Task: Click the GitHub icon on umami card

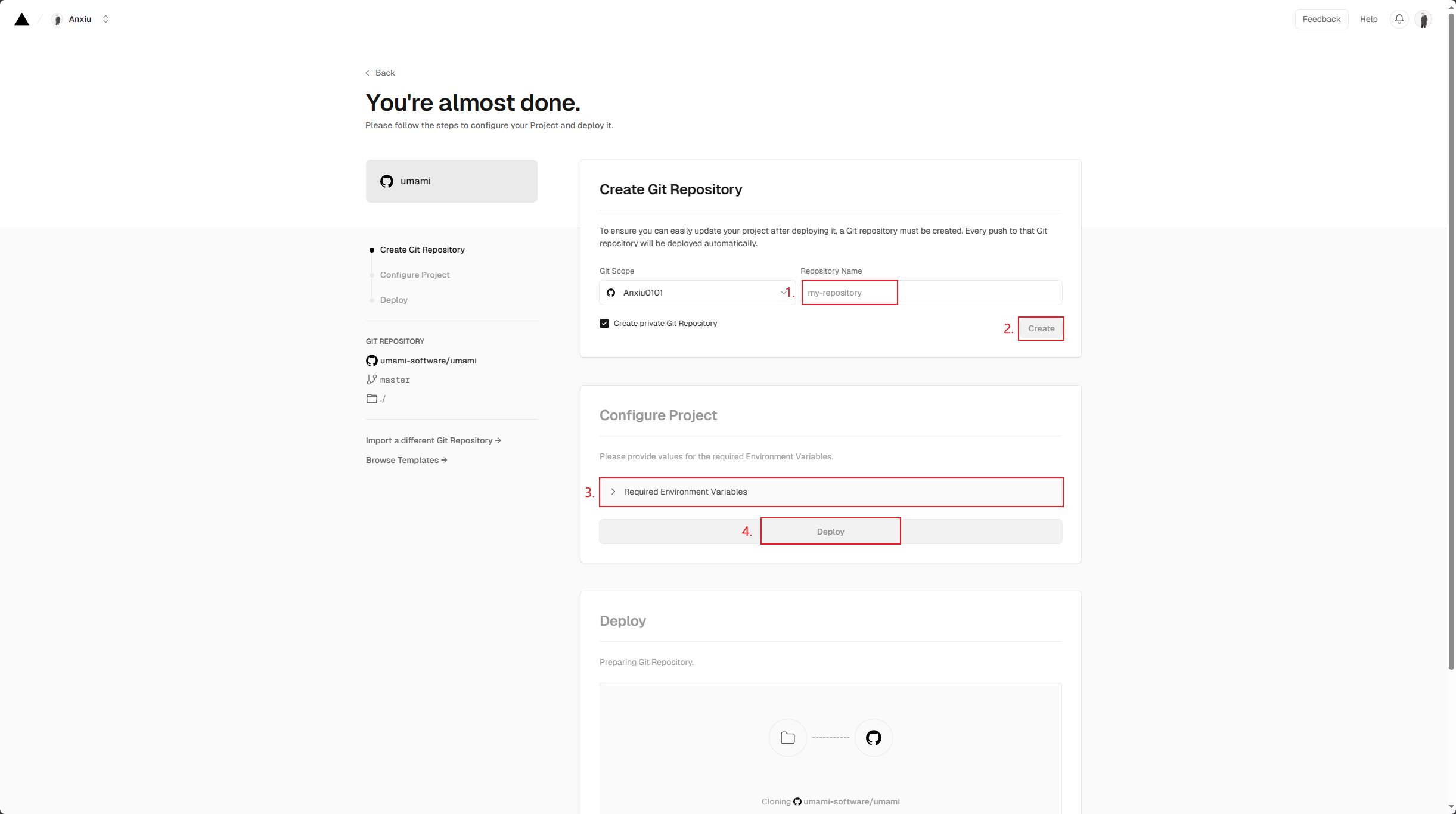Action: 387,181
